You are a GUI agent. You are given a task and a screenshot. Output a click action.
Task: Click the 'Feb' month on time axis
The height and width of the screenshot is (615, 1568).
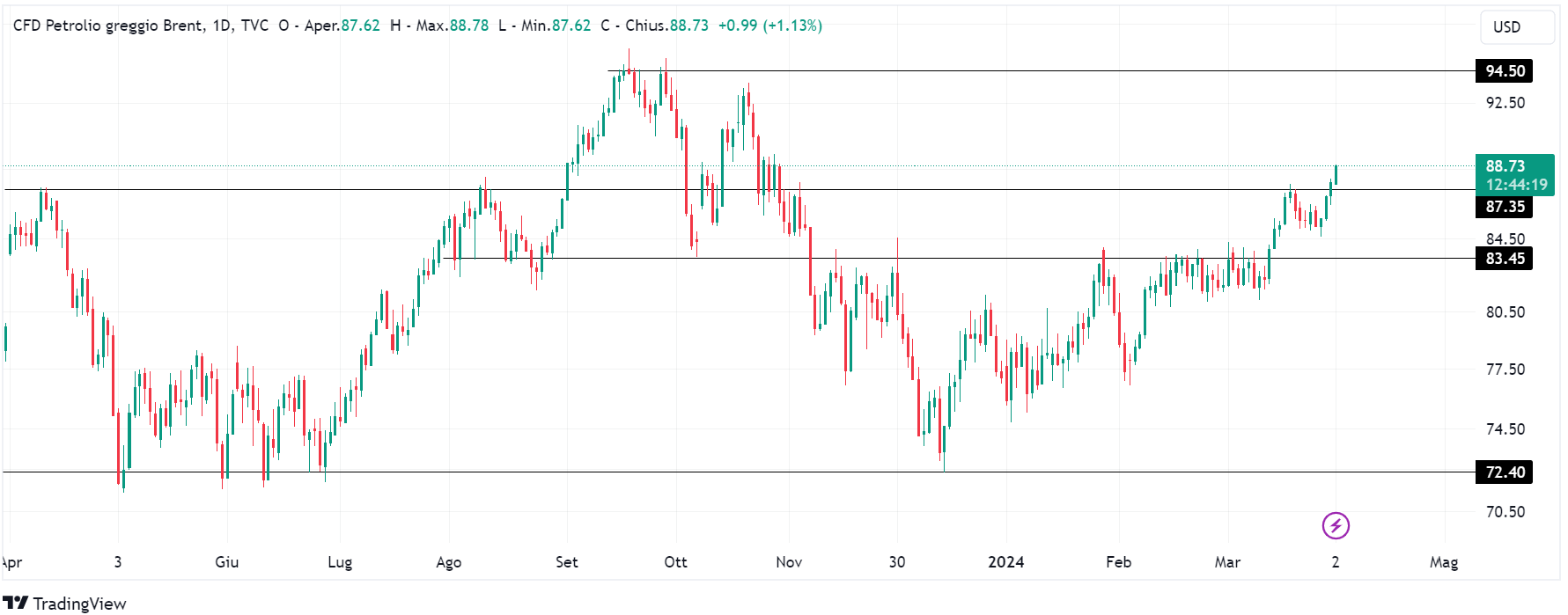[1119, 562]
